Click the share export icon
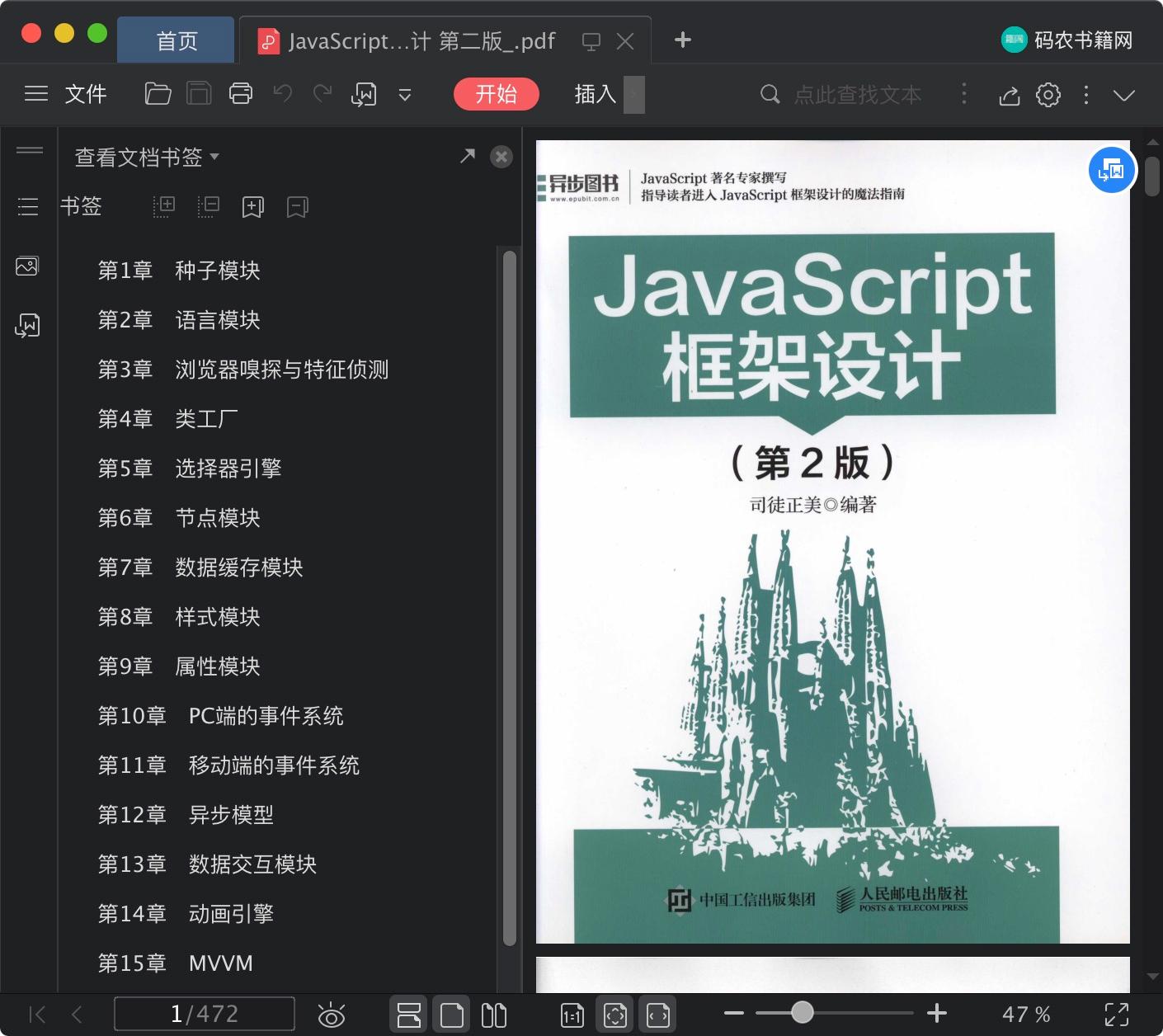This screenshot has width=1163, height=1036. (x=1010, y=95)
